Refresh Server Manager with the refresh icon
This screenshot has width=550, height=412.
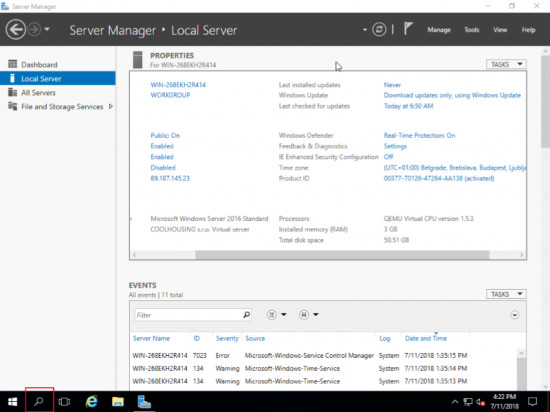point(379,29)
